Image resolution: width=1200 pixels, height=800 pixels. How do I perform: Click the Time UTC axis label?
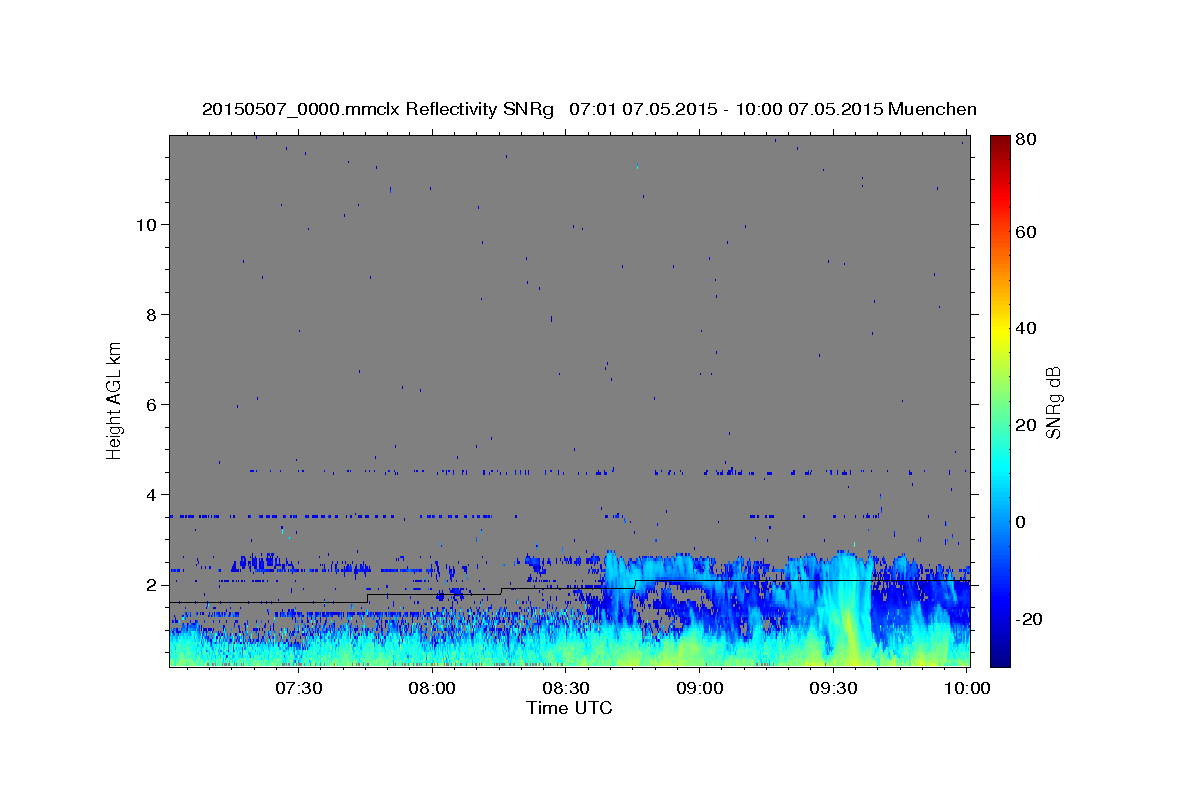click(569, 708)
